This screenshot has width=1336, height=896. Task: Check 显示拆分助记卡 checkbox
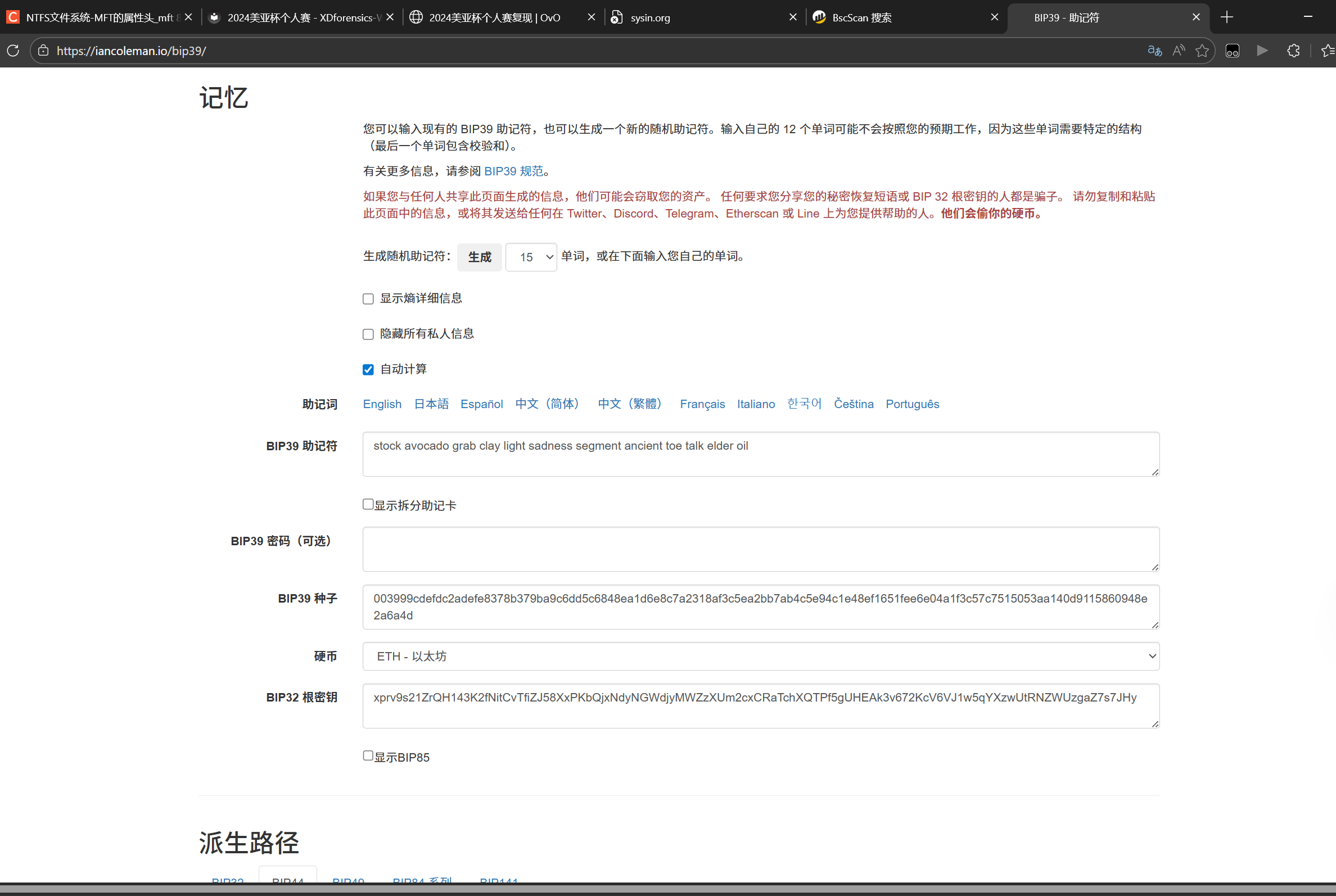[x=368, y=504]
